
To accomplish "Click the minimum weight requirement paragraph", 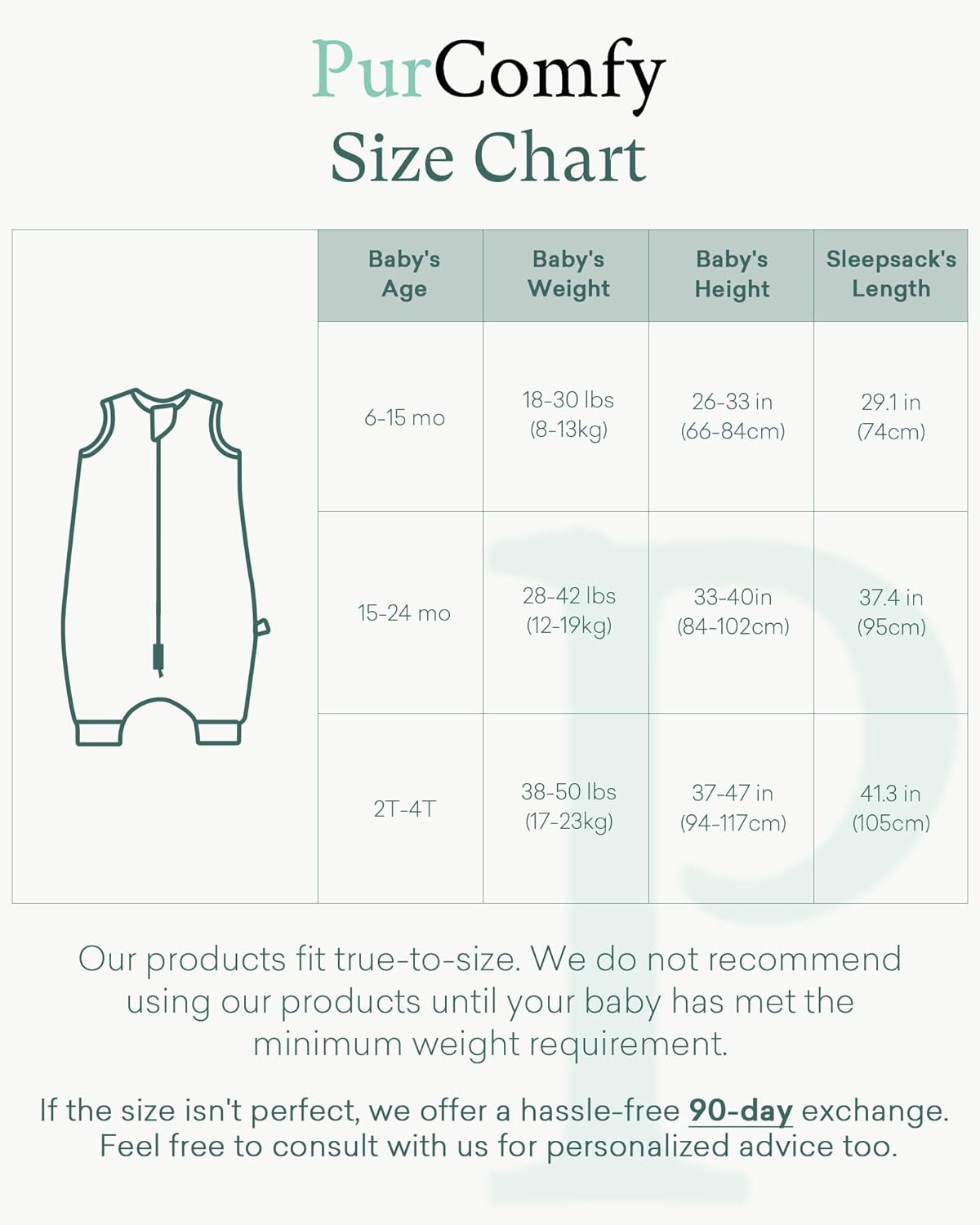I will click(x=490, y=1002).
